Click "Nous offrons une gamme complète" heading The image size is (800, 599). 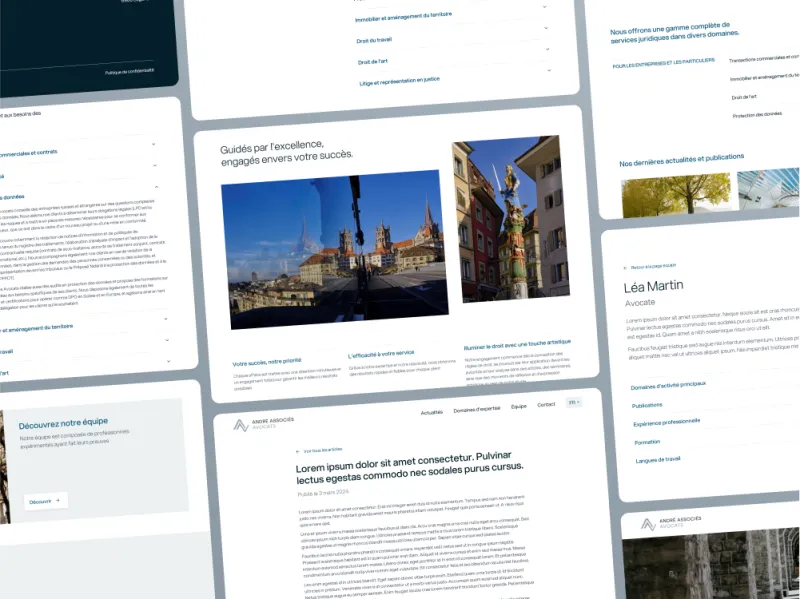coord(674,33)
